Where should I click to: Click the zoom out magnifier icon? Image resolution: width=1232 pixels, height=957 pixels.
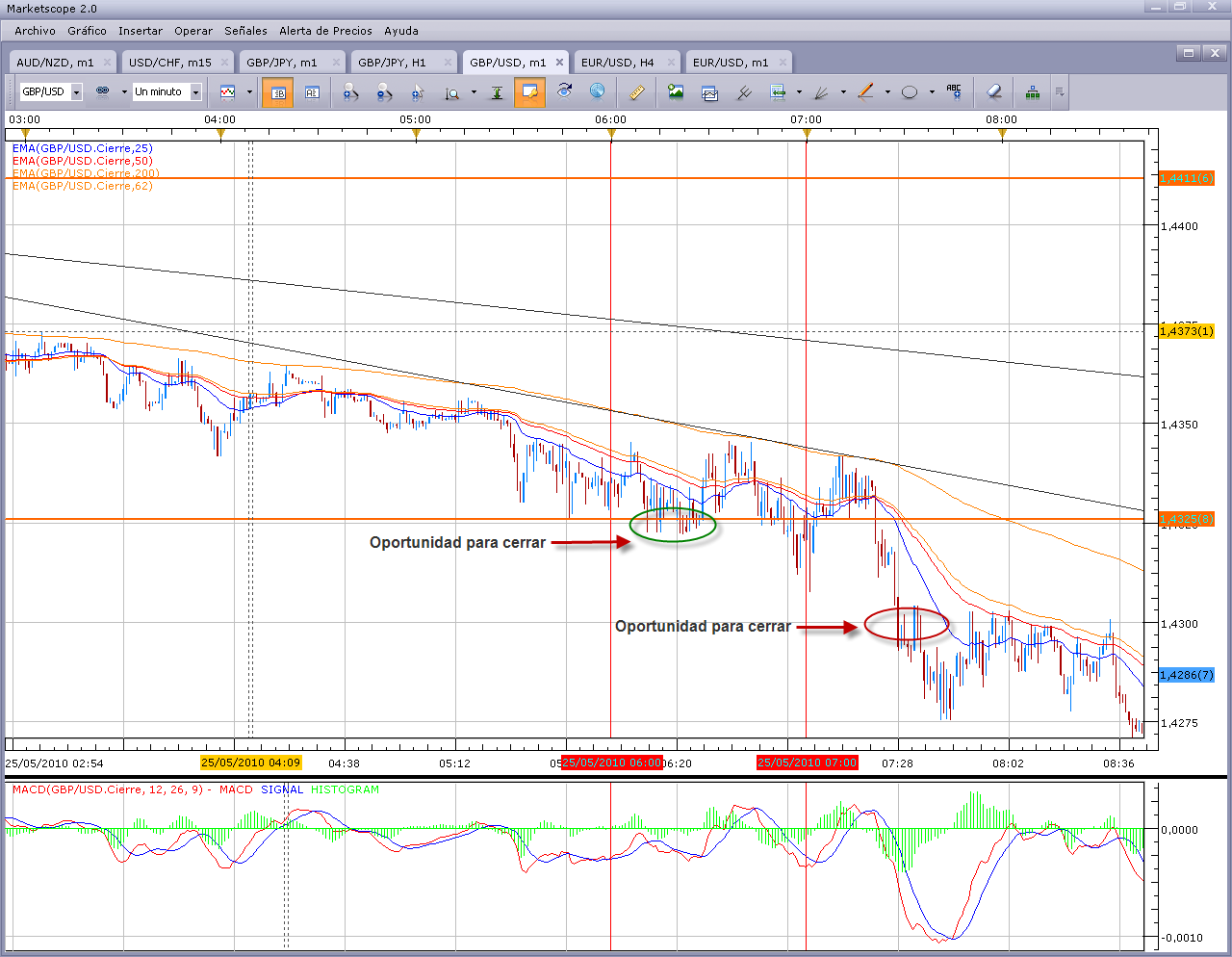pos(384,92)
